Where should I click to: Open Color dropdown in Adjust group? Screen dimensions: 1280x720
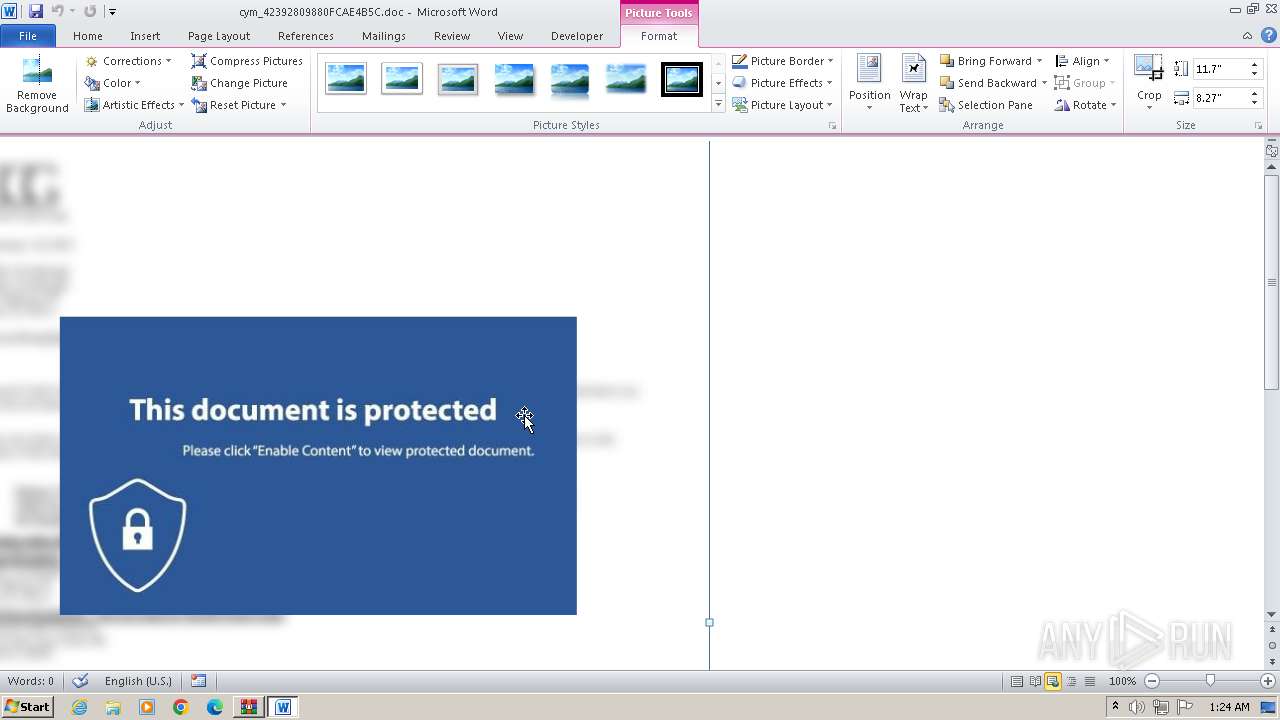point(113,83)
